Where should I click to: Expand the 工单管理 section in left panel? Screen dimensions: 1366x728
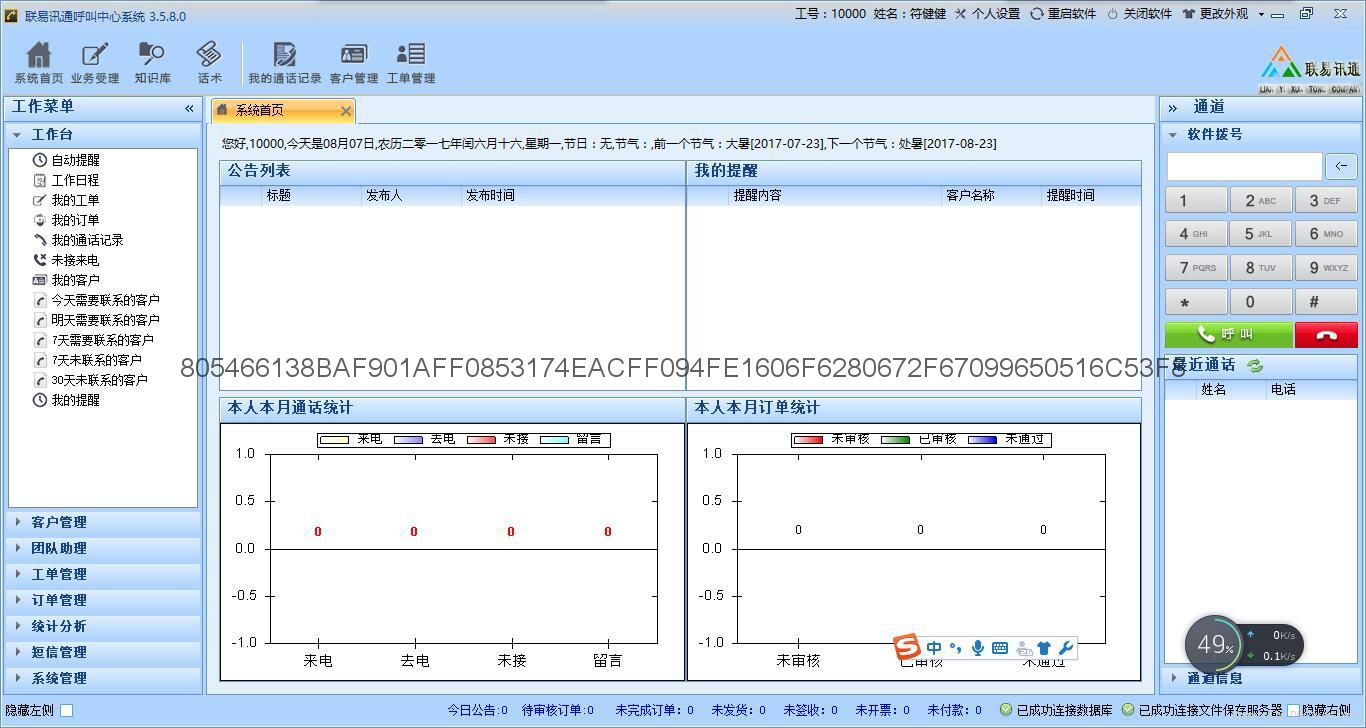[103, 574]
